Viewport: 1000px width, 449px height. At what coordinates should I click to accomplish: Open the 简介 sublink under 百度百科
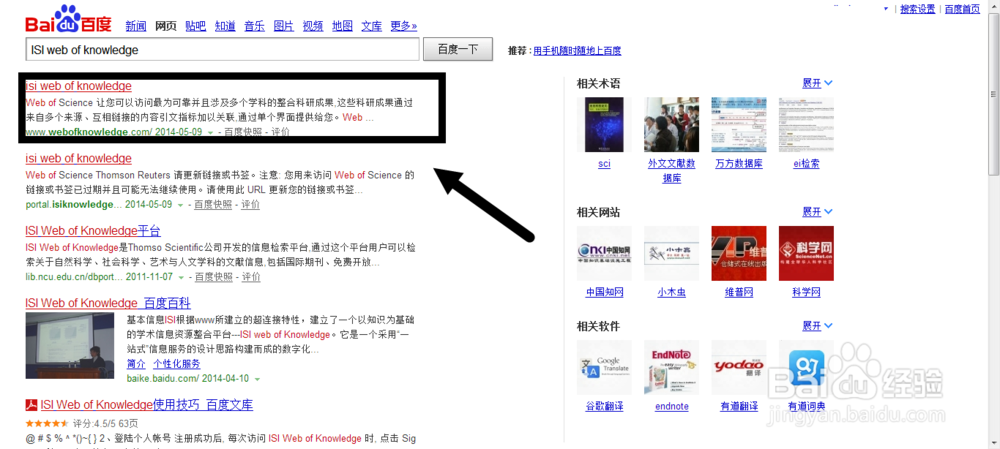[136, 364]
